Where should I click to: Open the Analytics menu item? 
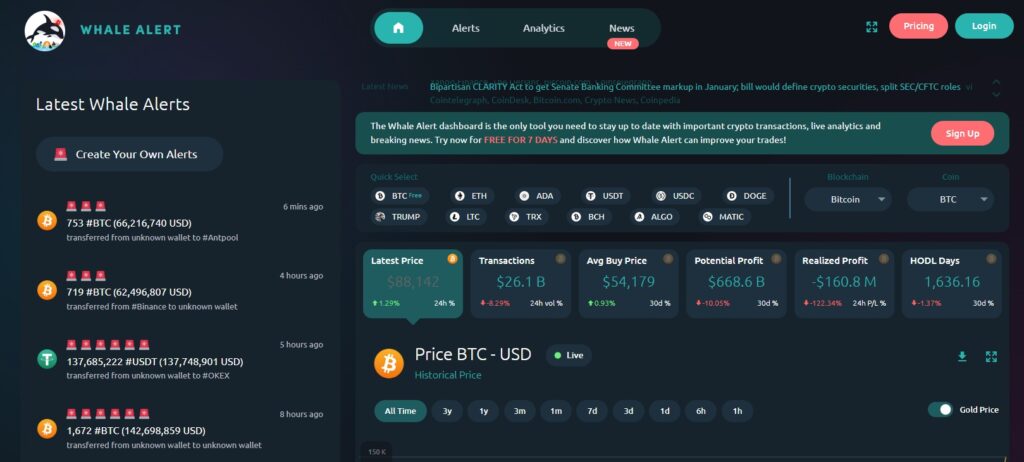pos(543,28)
